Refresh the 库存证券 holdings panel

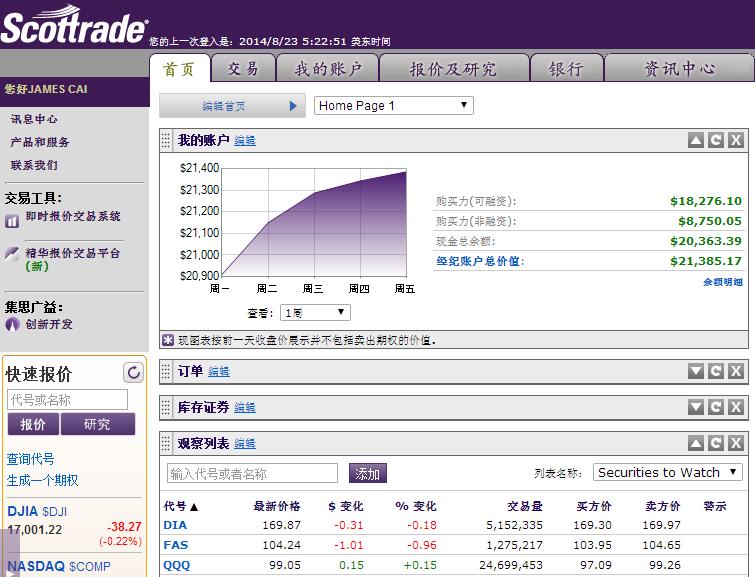tap(716, 407)
